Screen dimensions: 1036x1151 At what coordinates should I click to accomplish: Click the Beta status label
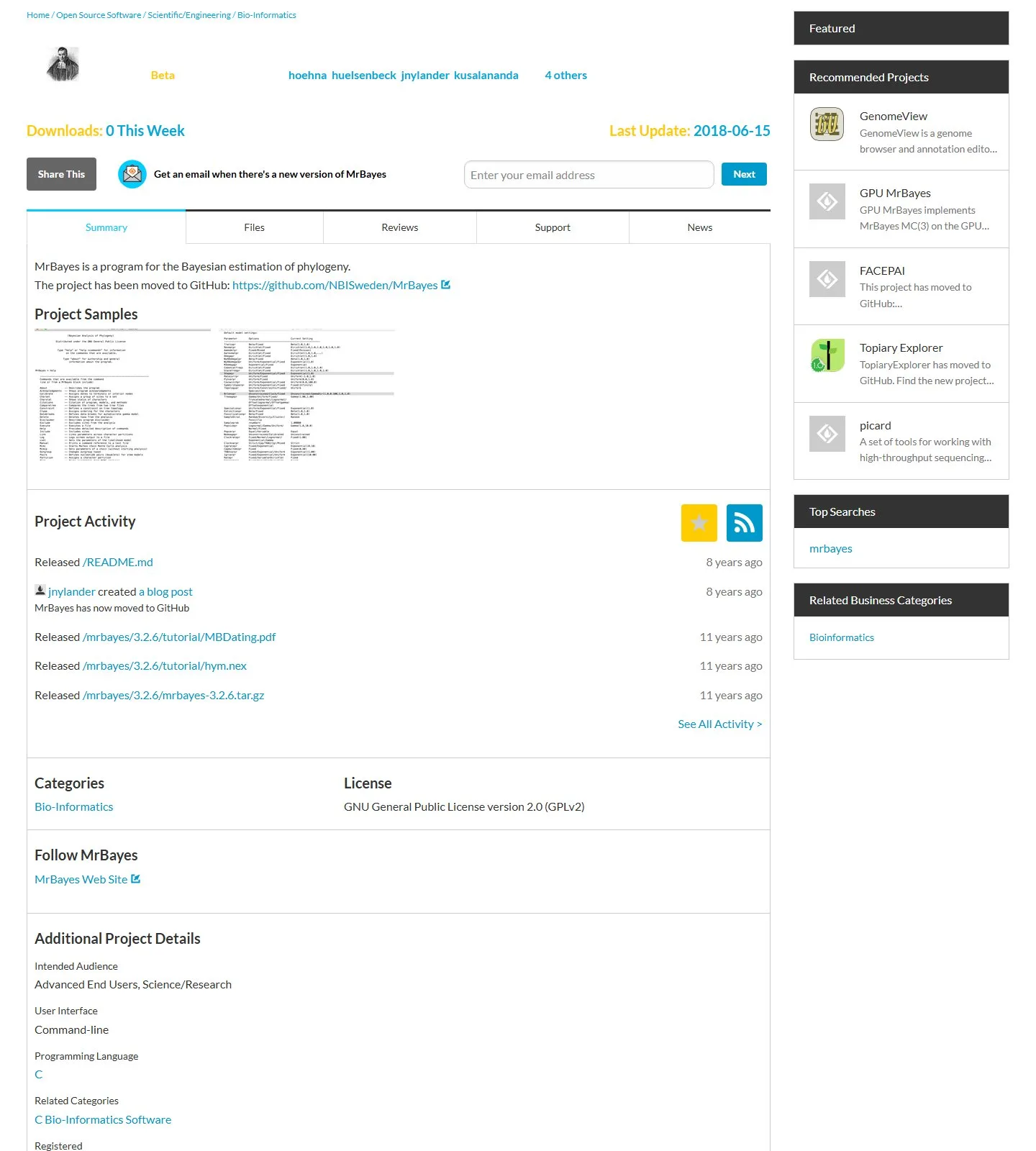pos(163,76)
